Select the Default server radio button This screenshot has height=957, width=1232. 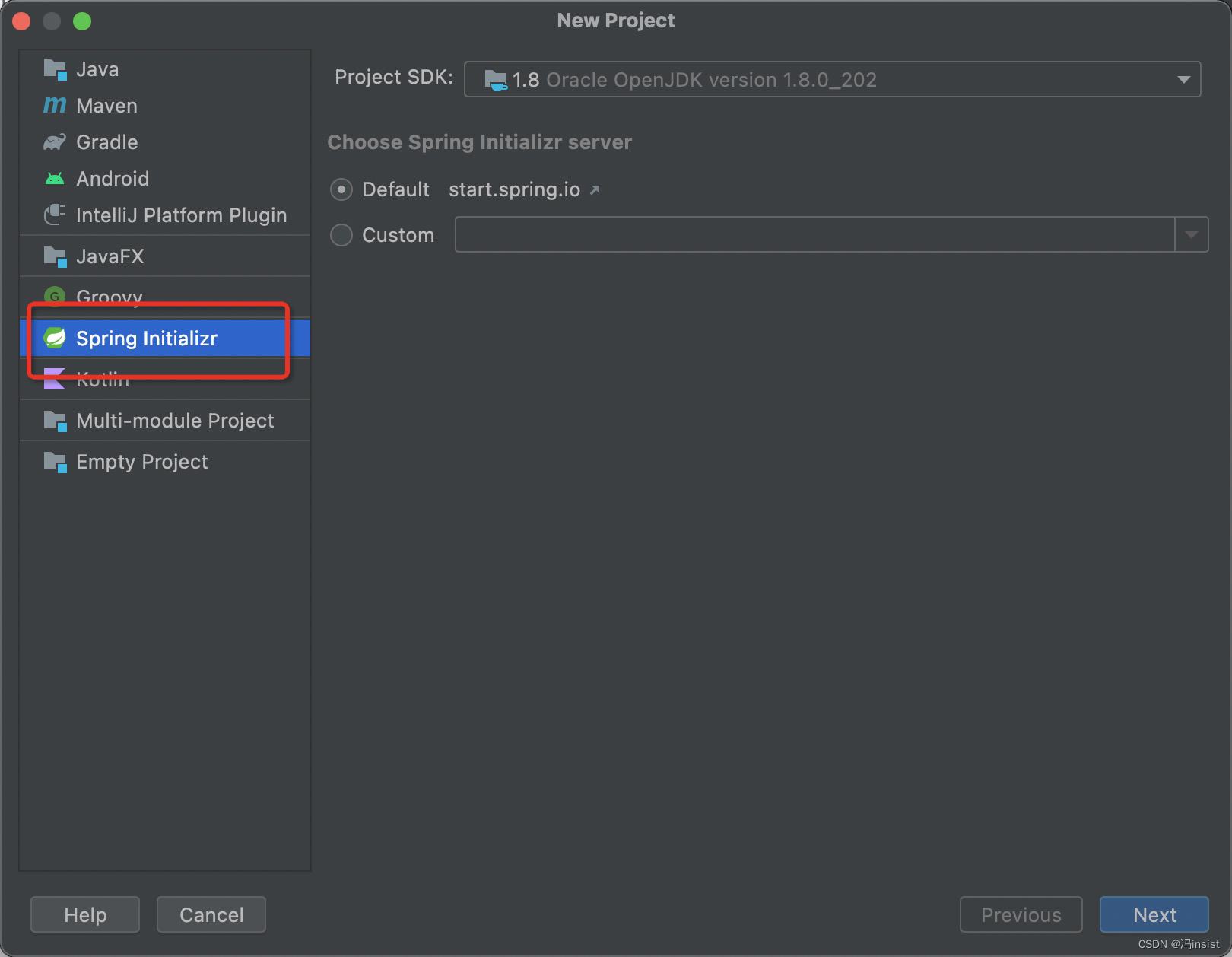pyautogui.click(x=341, y=189)
